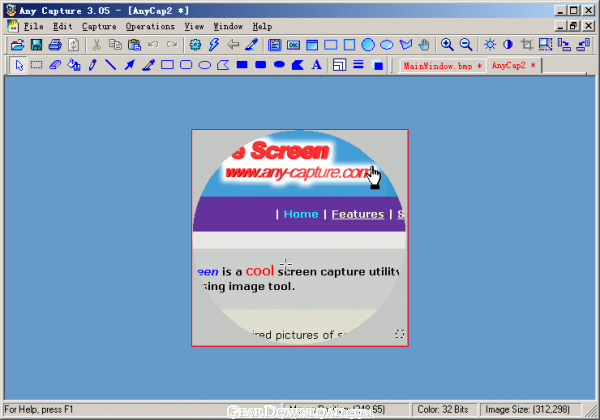Screen dimensions: 600x420
Task: Click the lightning bolt quick capture icon
Action: point(214,45)
